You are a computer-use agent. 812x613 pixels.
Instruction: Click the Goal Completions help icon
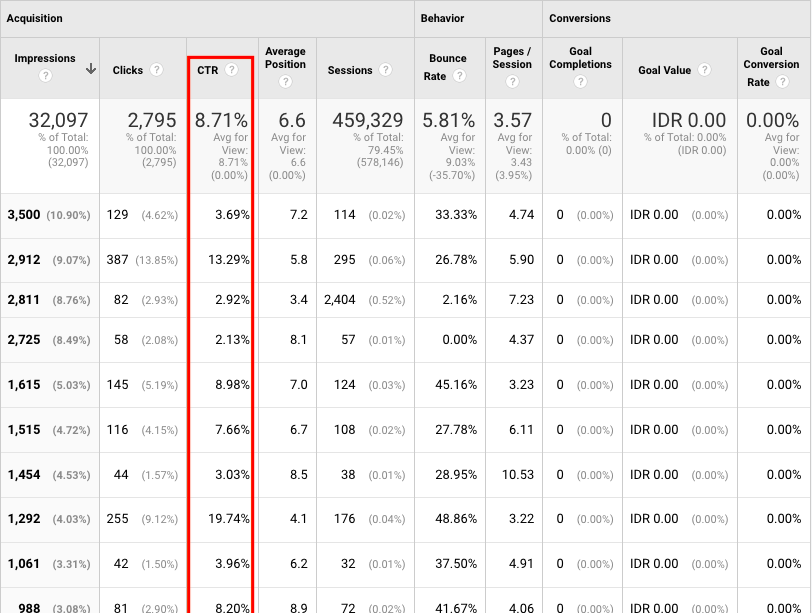coord(580,83)
